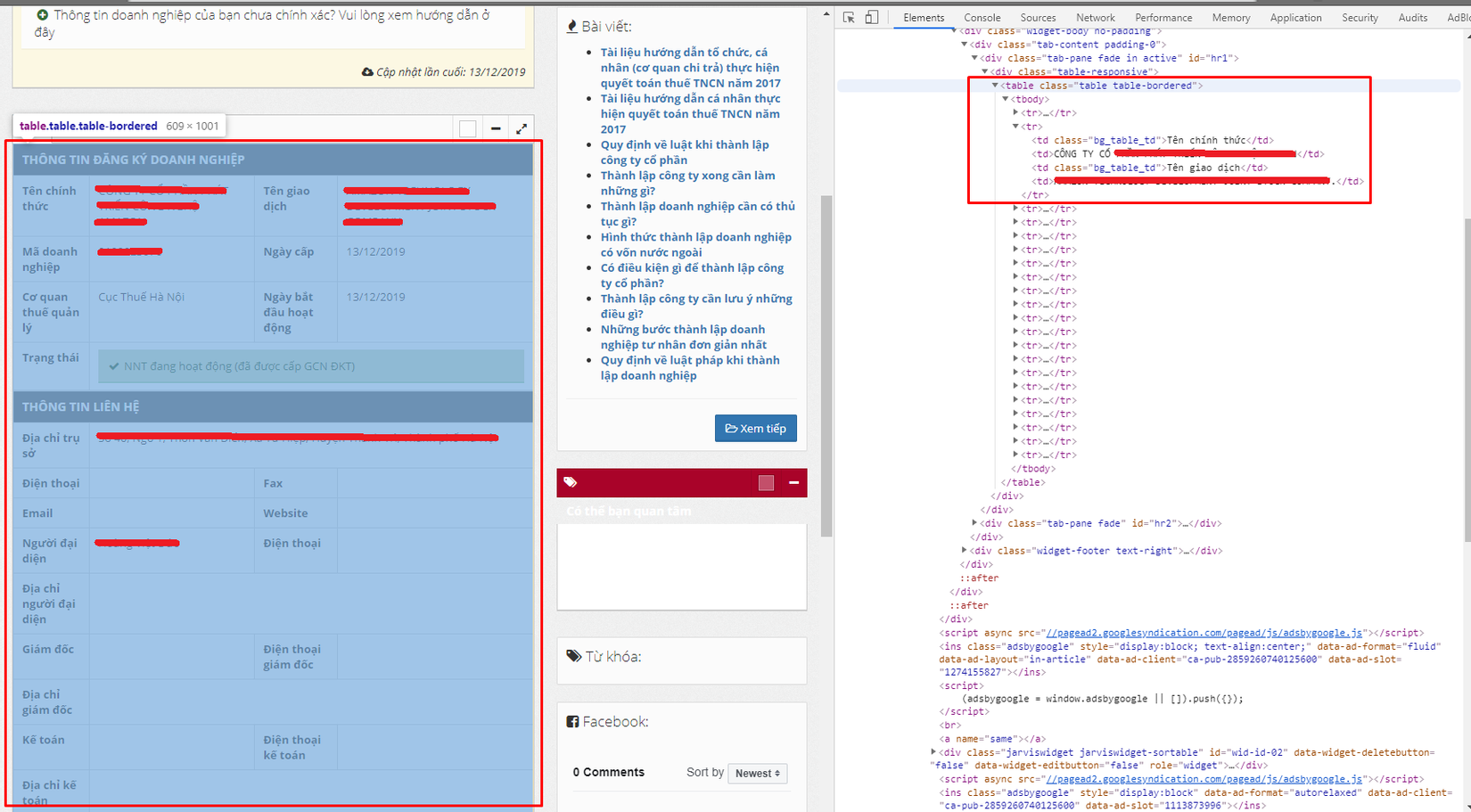1471x812 pixels.
Task: Open the red widget's color square
Action: pyautogui.click(x=766, y=483)
